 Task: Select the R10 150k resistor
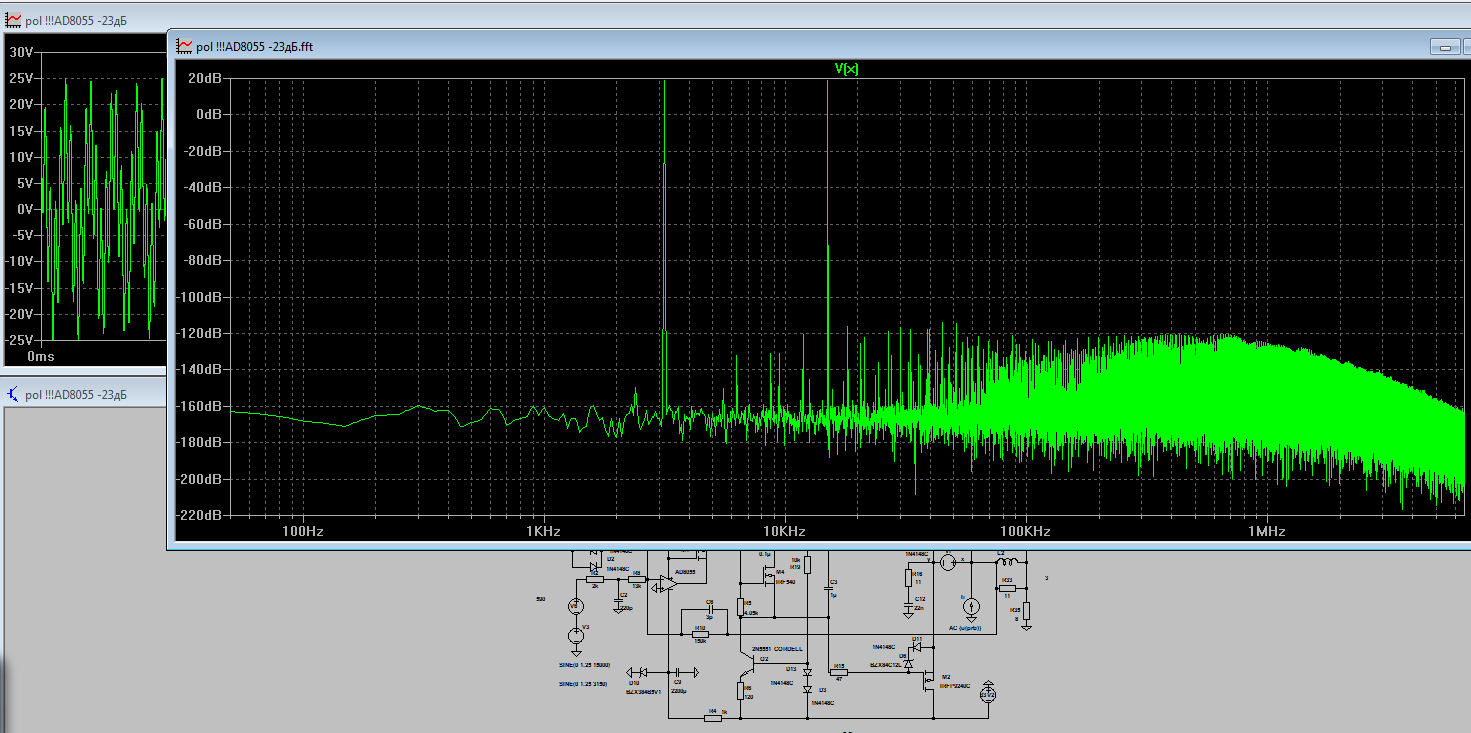pyautogui.click(x=699, y=635)
